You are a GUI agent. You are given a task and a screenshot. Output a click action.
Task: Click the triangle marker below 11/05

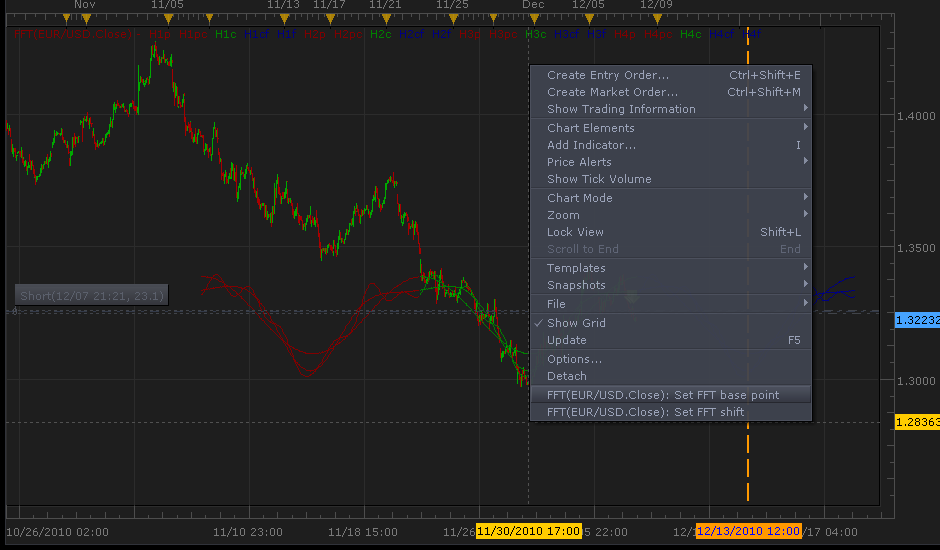coord(168,20)
